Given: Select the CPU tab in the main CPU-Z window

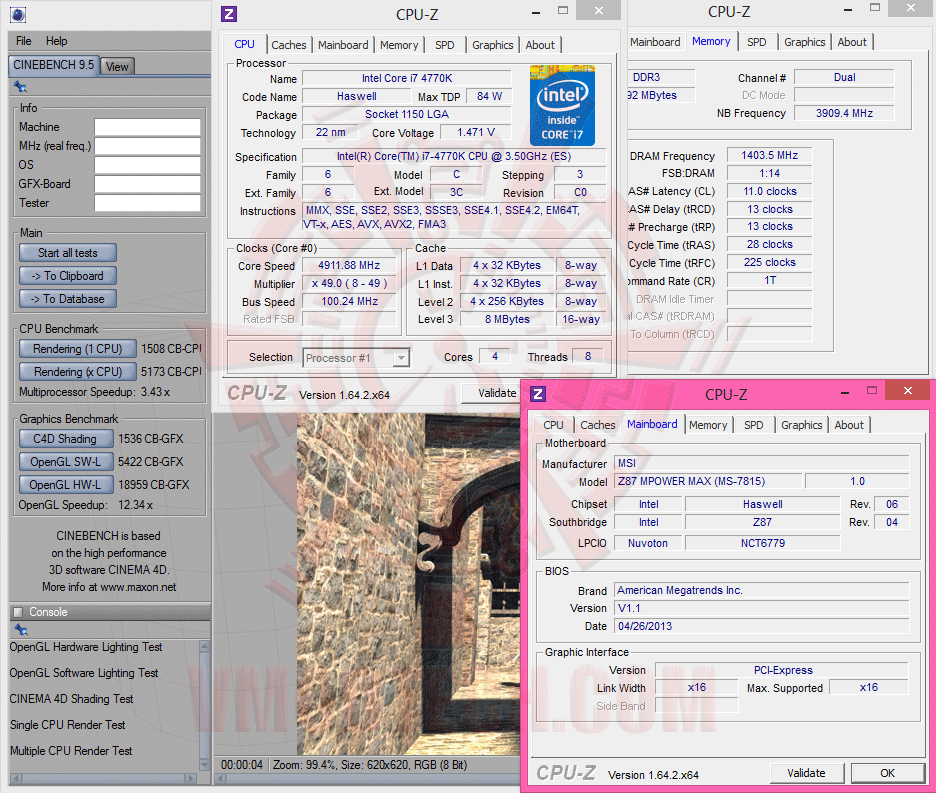Looking at the screenshot, I should pyautogui.click(x=244, y=44).
